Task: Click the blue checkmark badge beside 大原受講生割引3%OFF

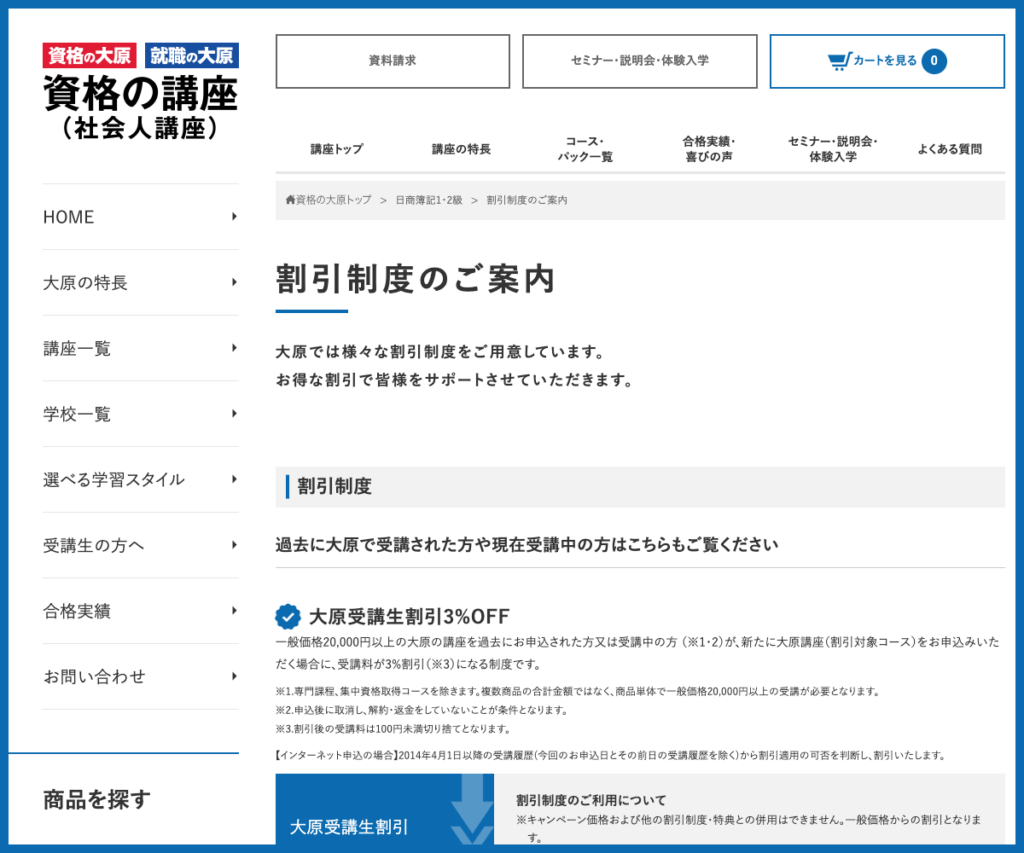Action: pos(287,616)
